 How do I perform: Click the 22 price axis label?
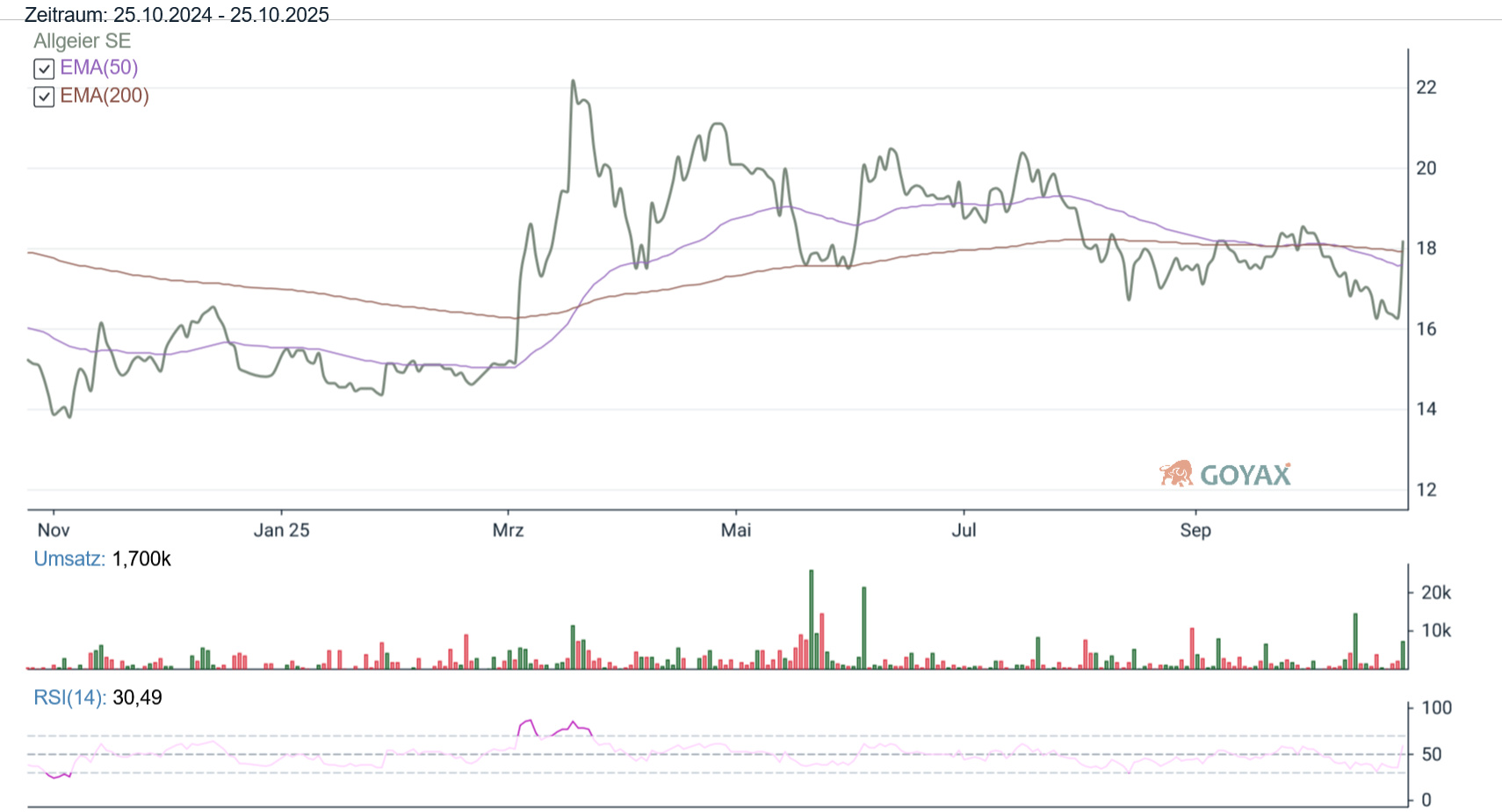(x=1426, y=88)
